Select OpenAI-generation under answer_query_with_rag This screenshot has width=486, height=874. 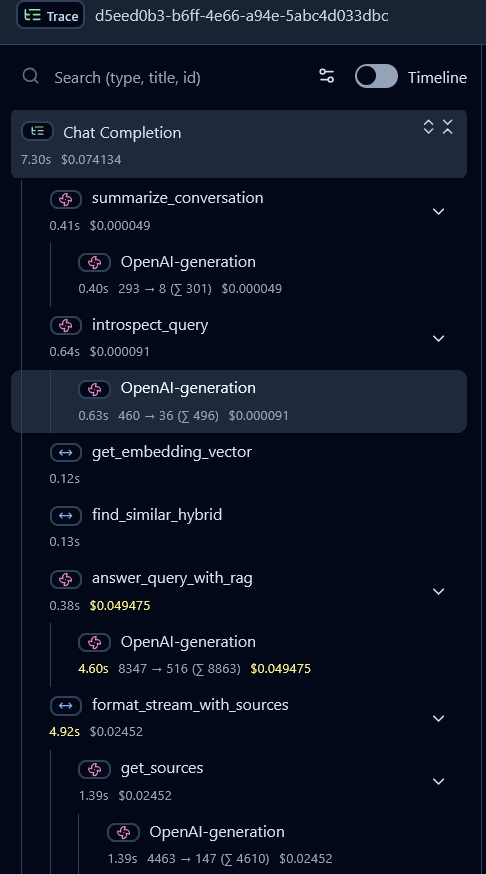(x=258, y=655)
